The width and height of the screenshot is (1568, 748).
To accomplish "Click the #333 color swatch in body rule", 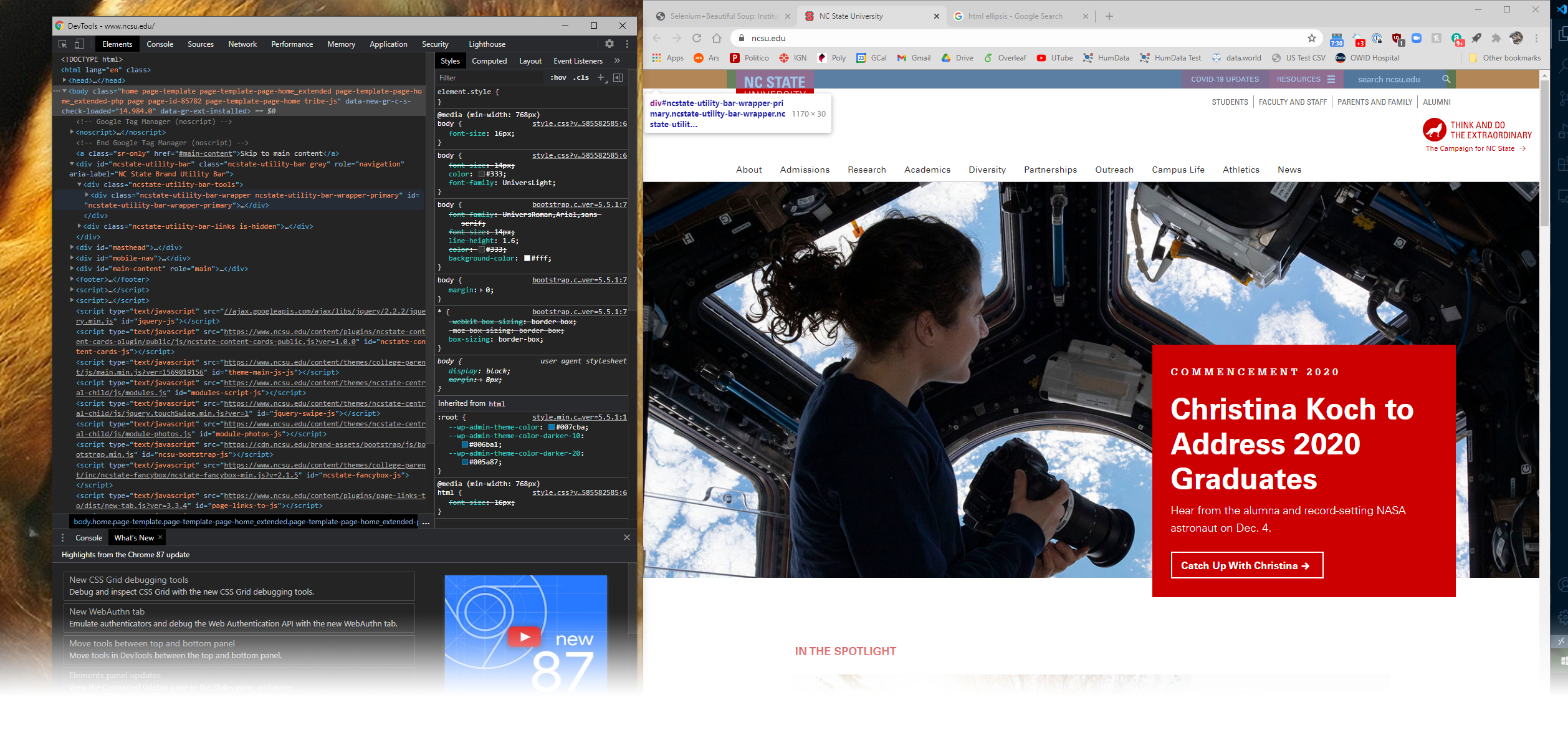I will tap(481, 174).
